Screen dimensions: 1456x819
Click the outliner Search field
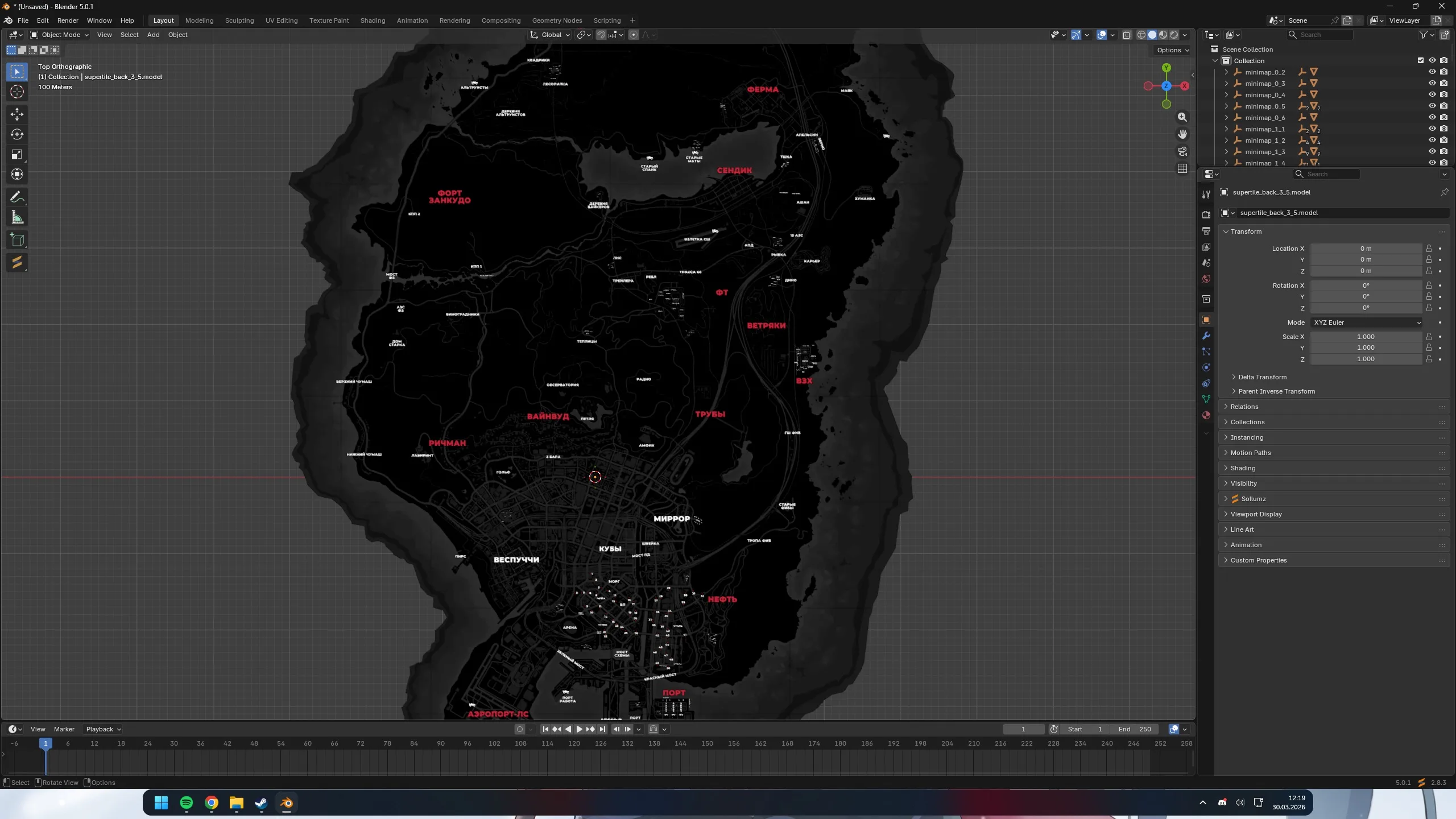click(1321, 35)
